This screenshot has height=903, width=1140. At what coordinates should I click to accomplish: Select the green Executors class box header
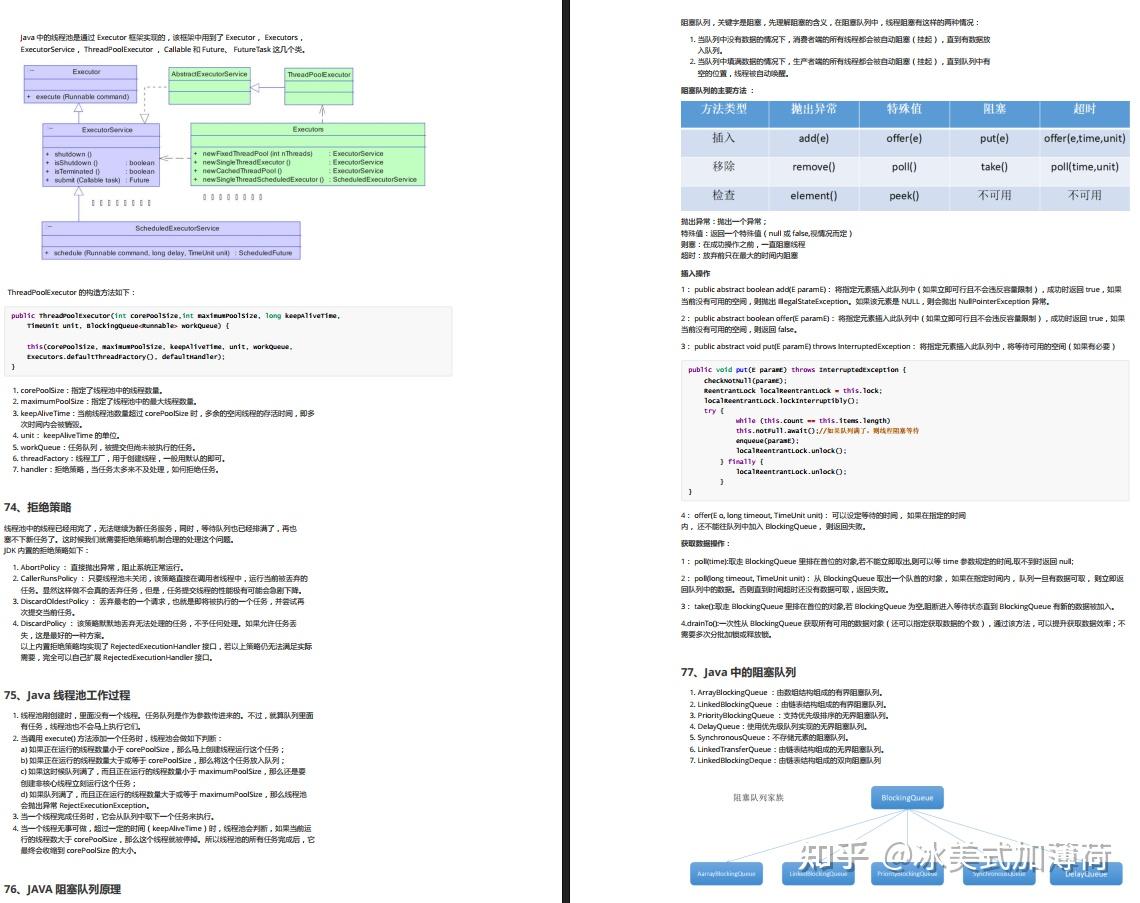308,129
